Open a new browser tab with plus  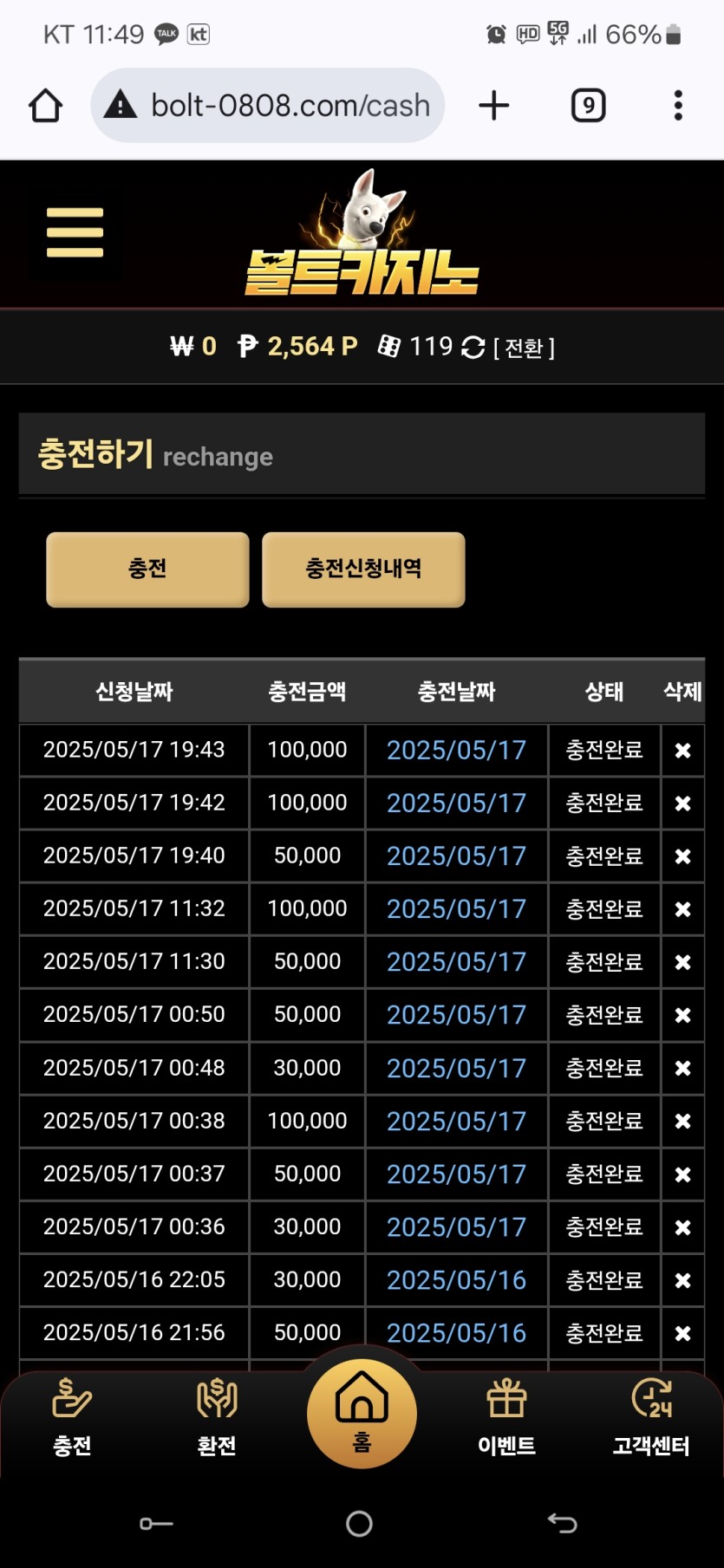[494, 106]
